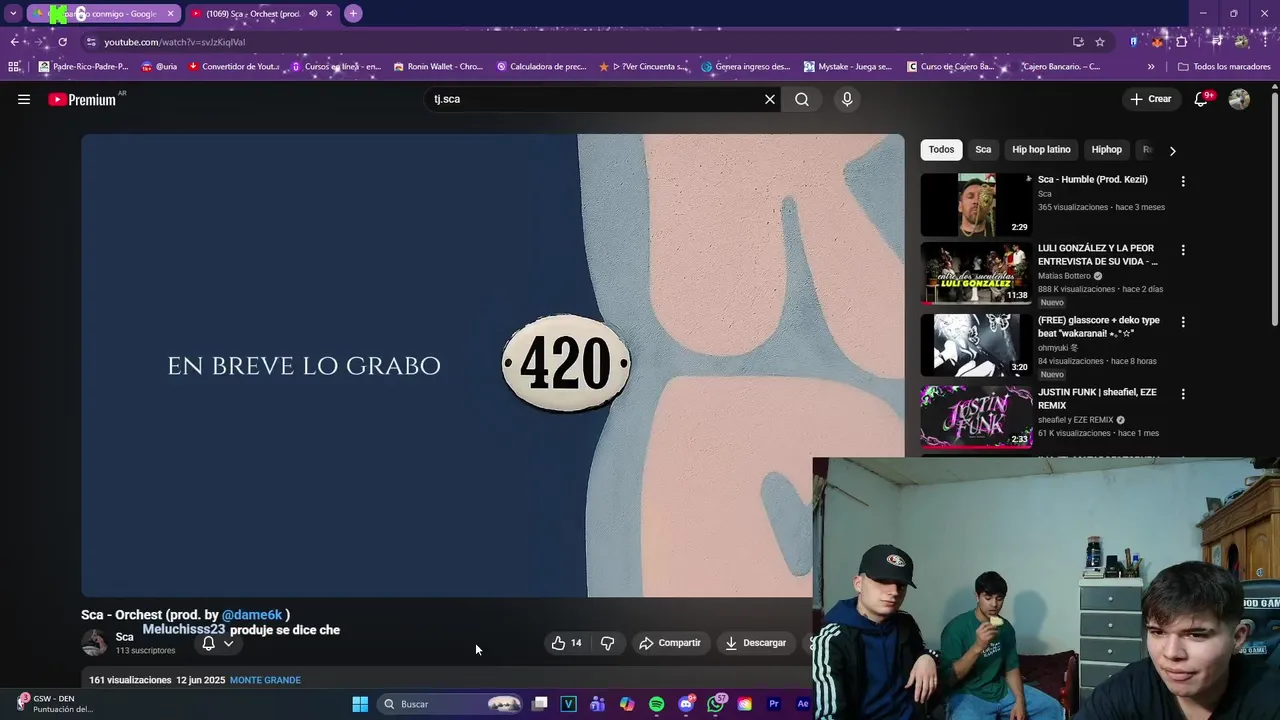
Task: Go back with the browser arrow
Action: 14,42
